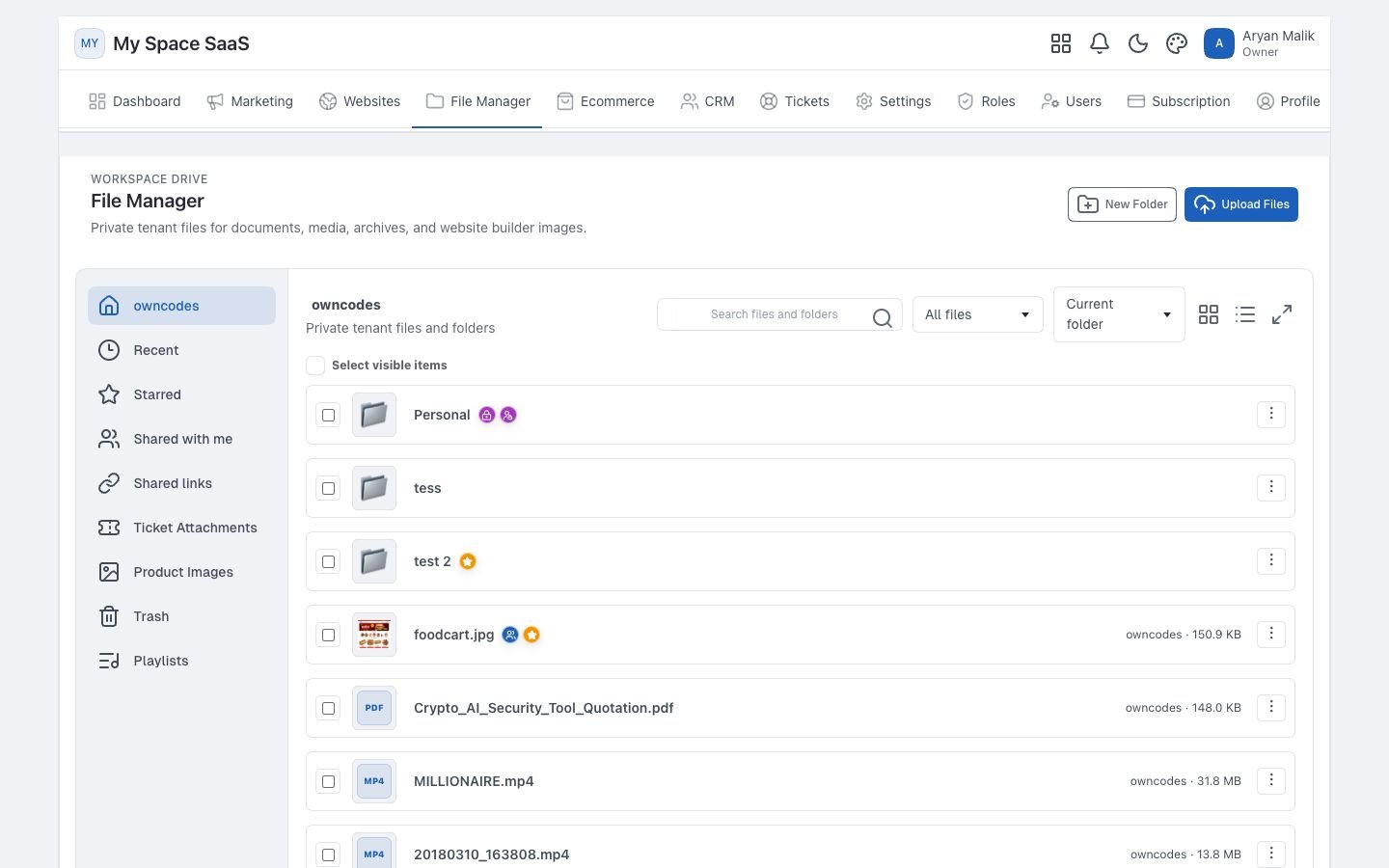This screenshot has width=1389, height=868.
Task: Open foodcart.jpg thumbnail preview
Action: click(374, 635)
